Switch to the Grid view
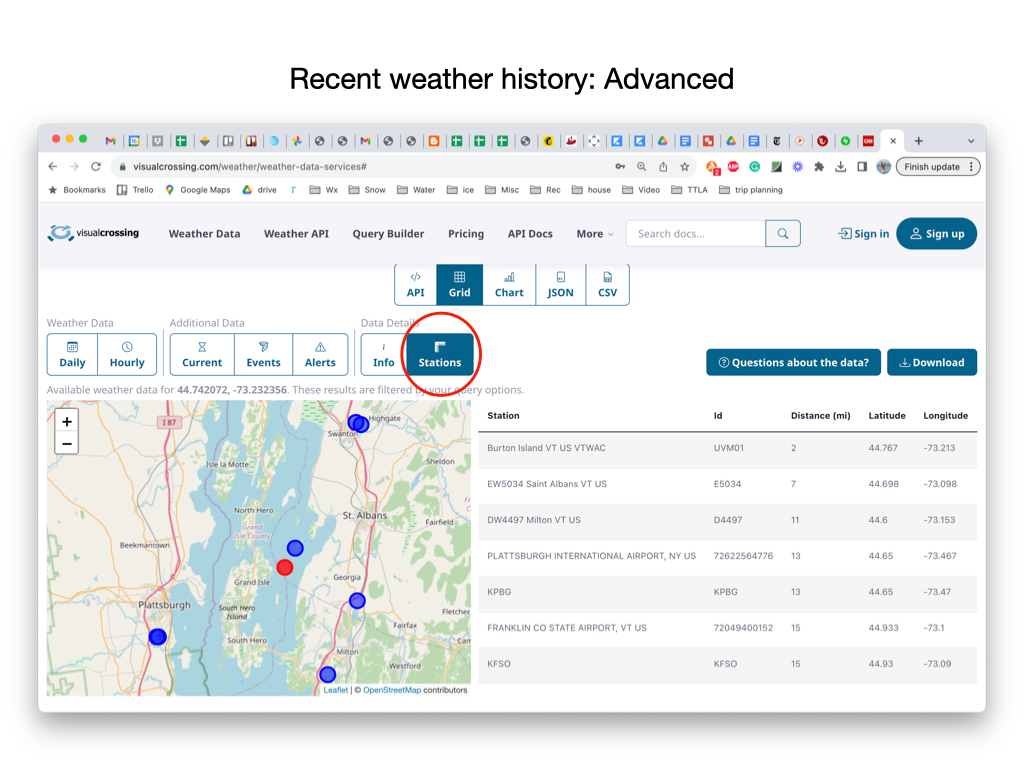The width and height of the screenshot is (1024, 768). point(459,284)
